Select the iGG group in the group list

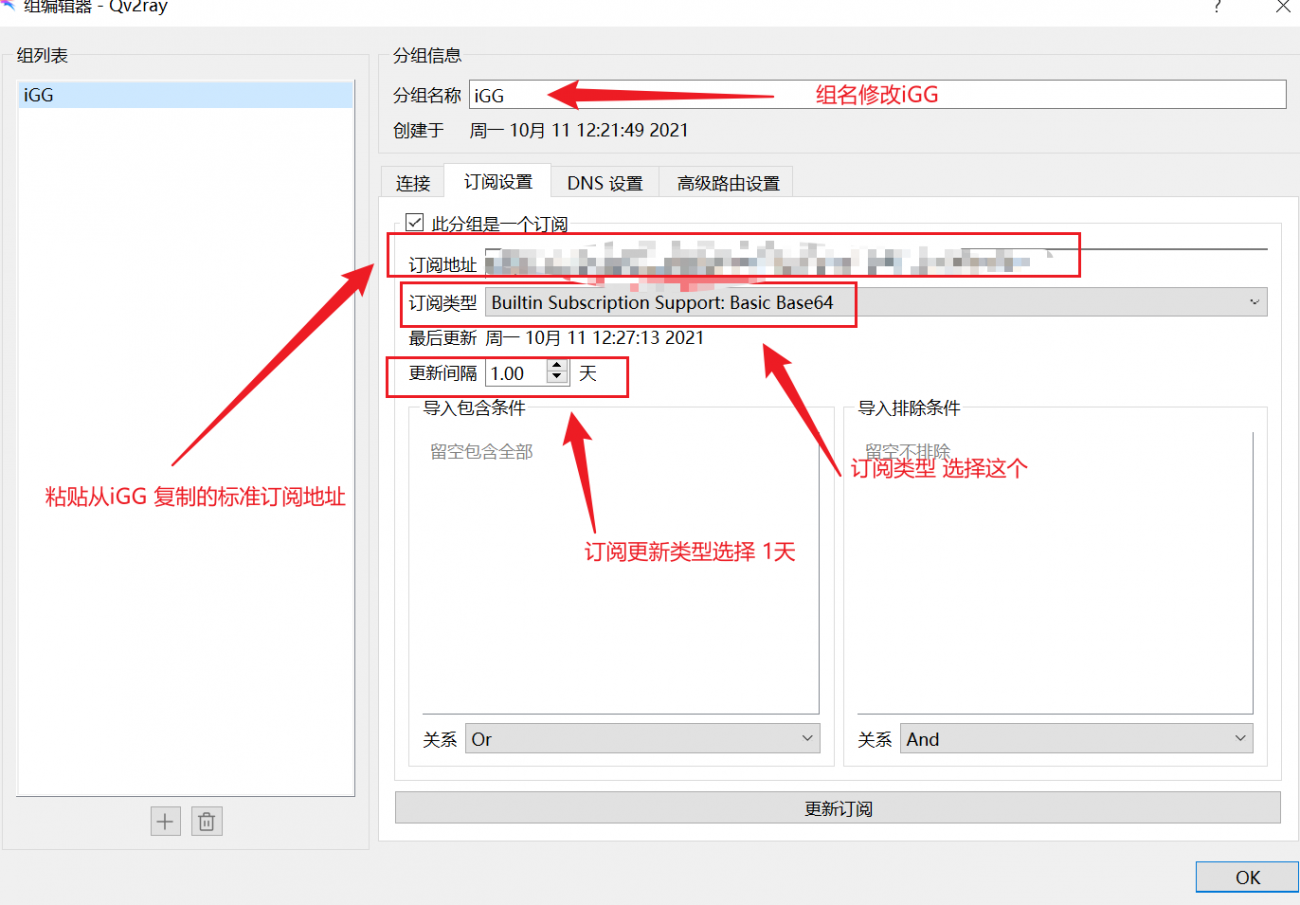(185, 94)
